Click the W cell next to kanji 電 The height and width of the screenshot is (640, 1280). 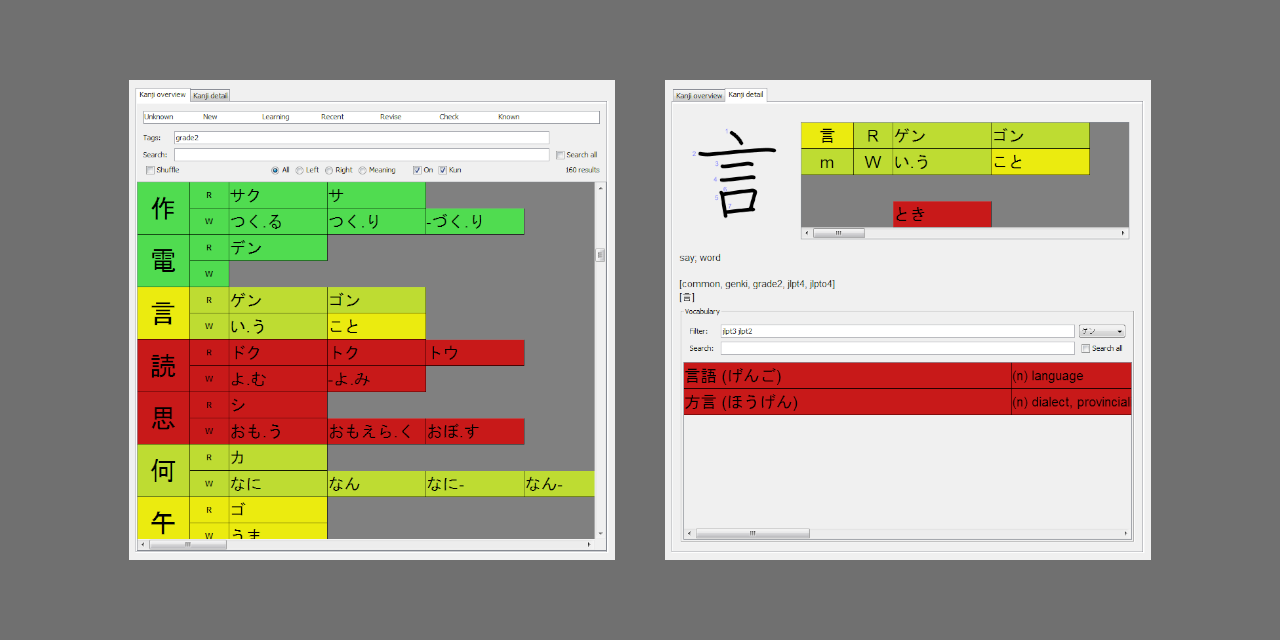click(209, 273)
